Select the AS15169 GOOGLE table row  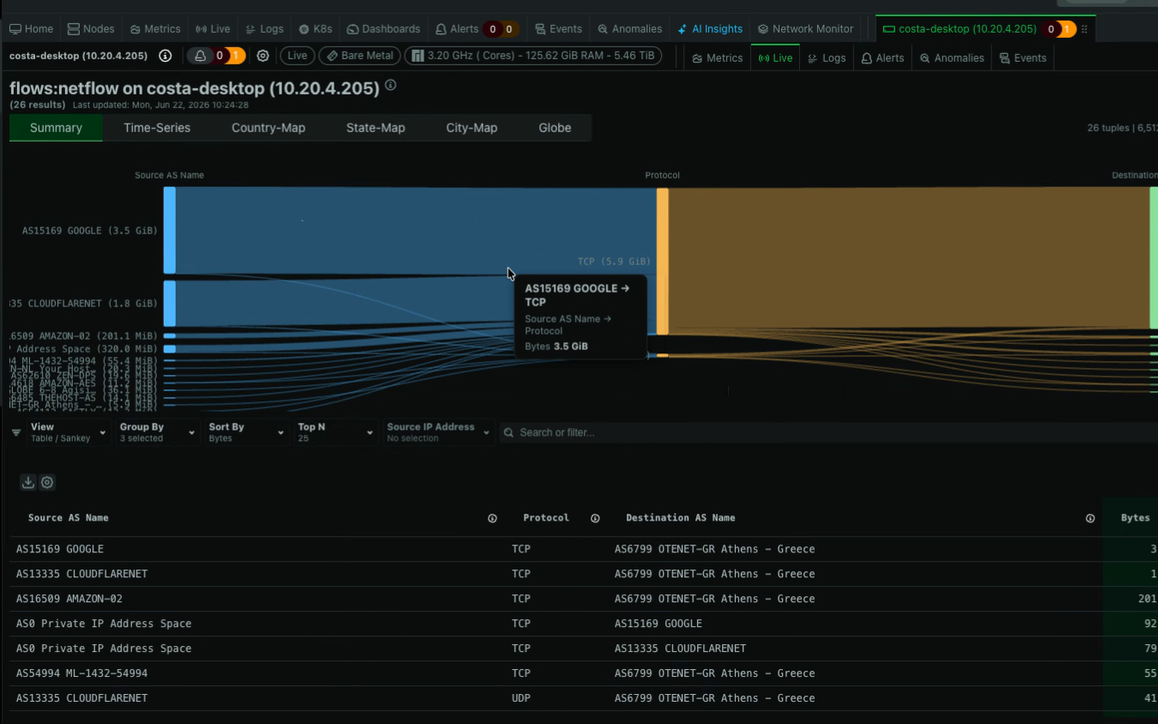tap(583, 549)
